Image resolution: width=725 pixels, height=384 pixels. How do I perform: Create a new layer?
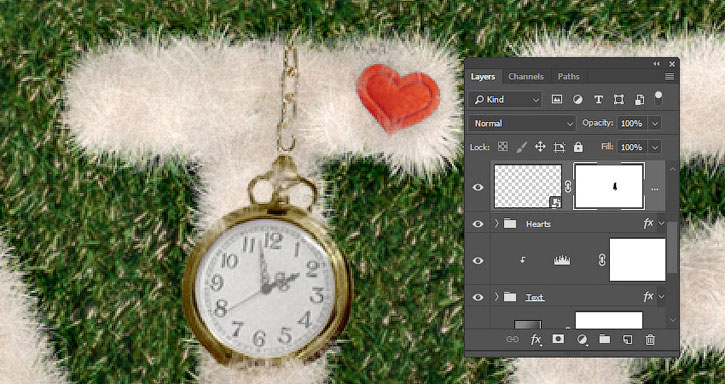point(627,340)
